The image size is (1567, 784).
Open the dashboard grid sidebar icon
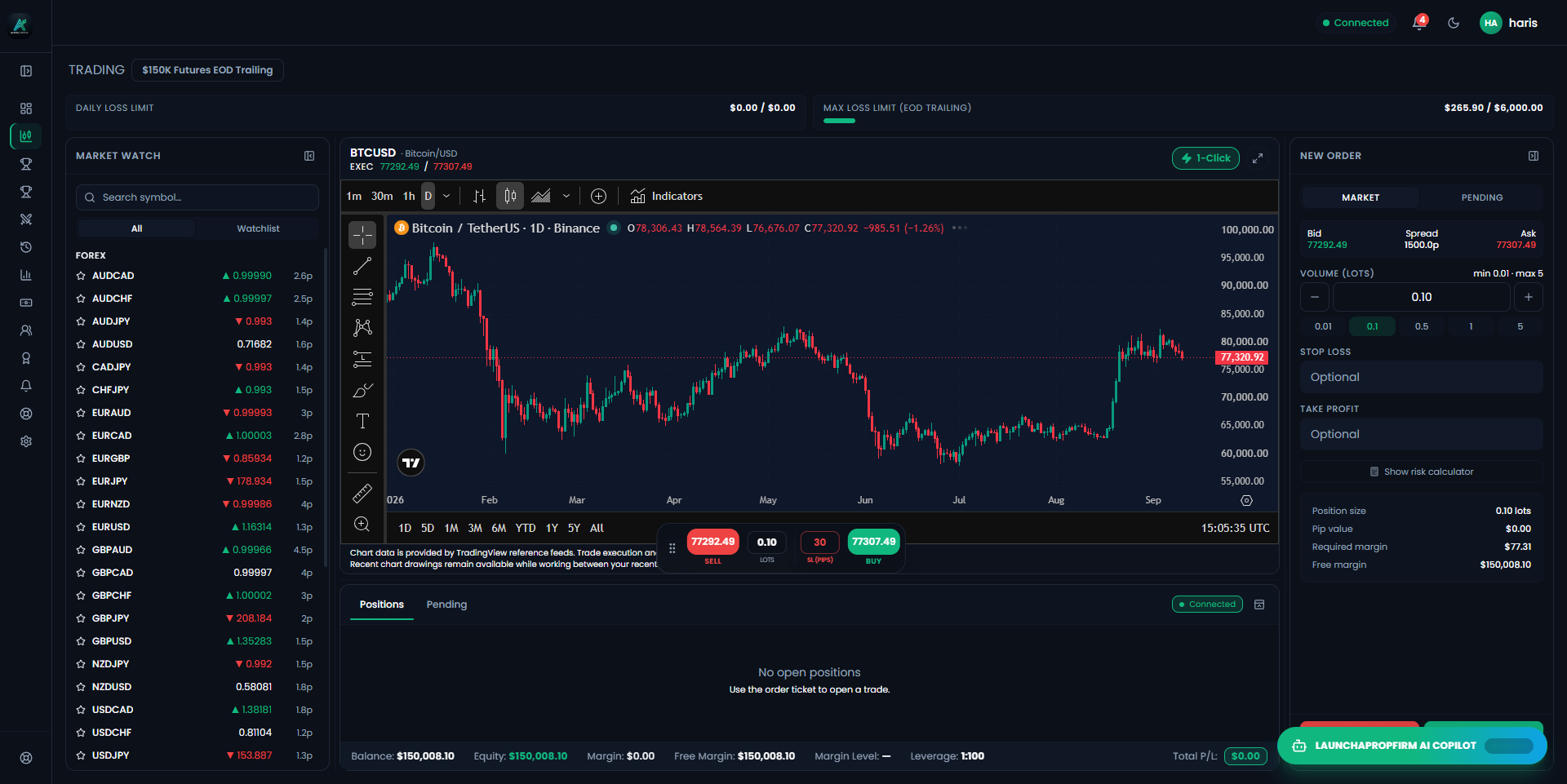click(26, 109)
